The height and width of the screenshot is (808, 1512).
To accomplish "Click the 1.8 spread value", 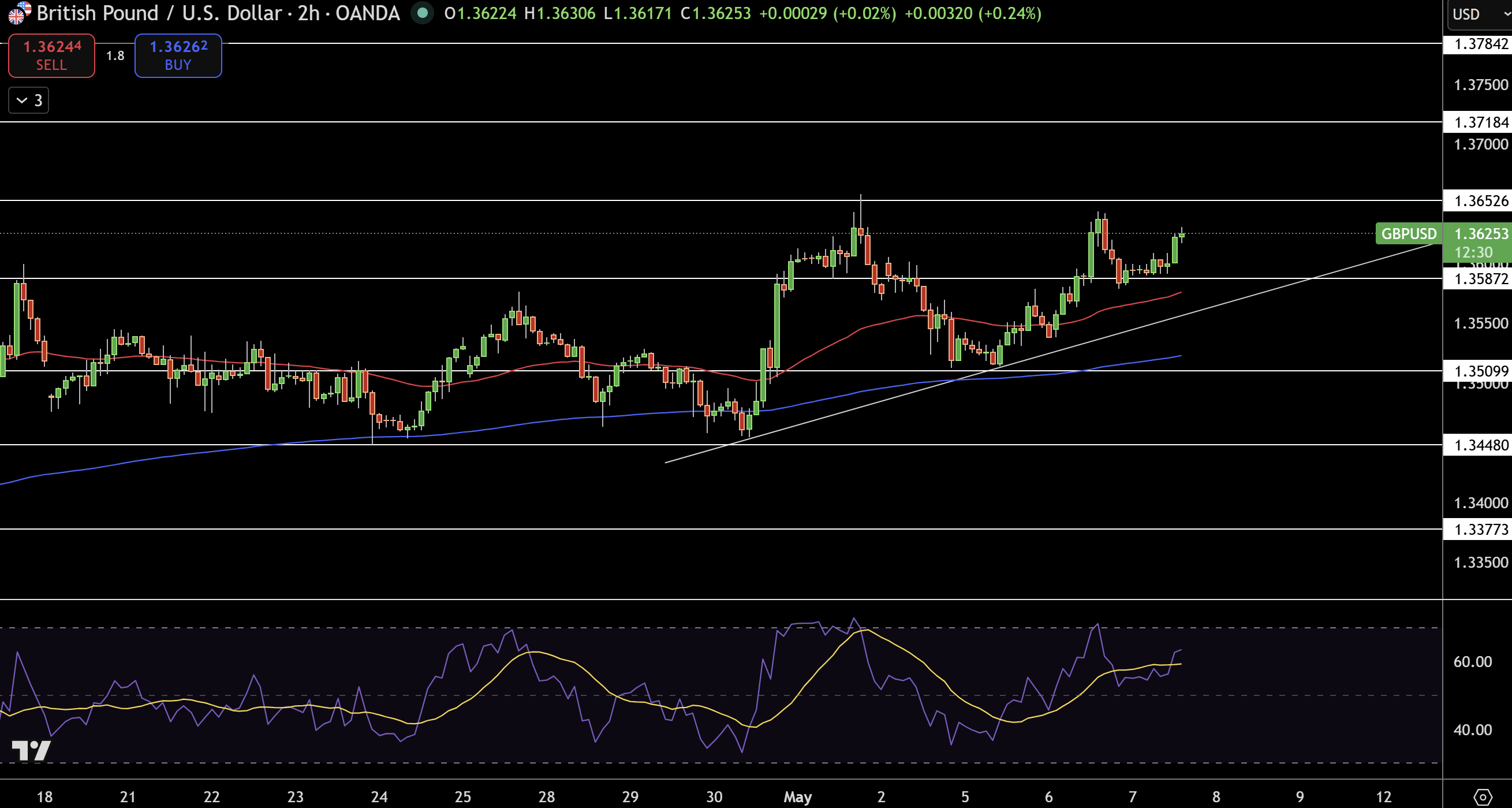I will pos(115,56).
